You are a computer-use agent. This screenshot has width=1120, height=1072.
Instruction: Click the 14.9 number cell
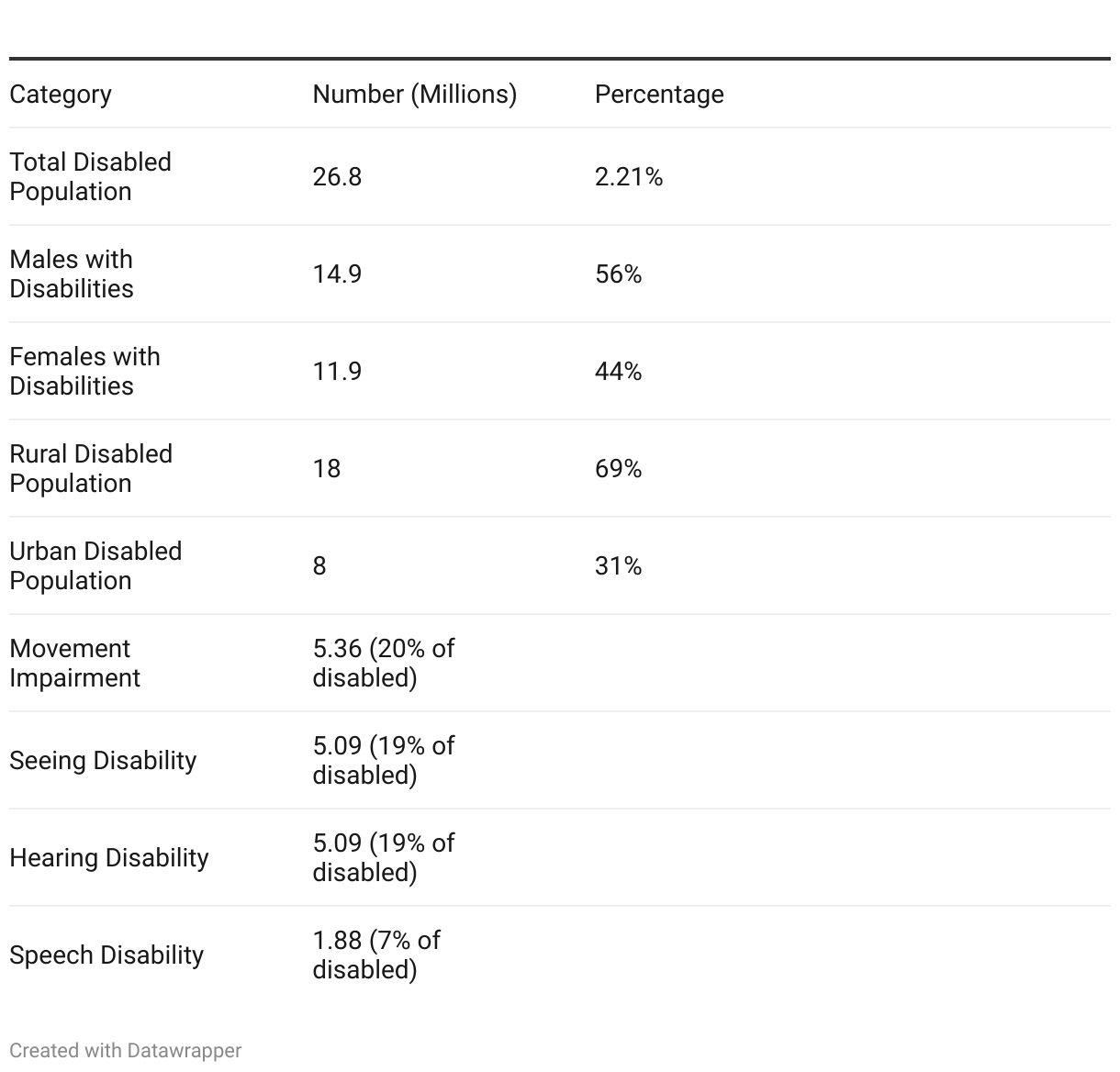[337, 274]
